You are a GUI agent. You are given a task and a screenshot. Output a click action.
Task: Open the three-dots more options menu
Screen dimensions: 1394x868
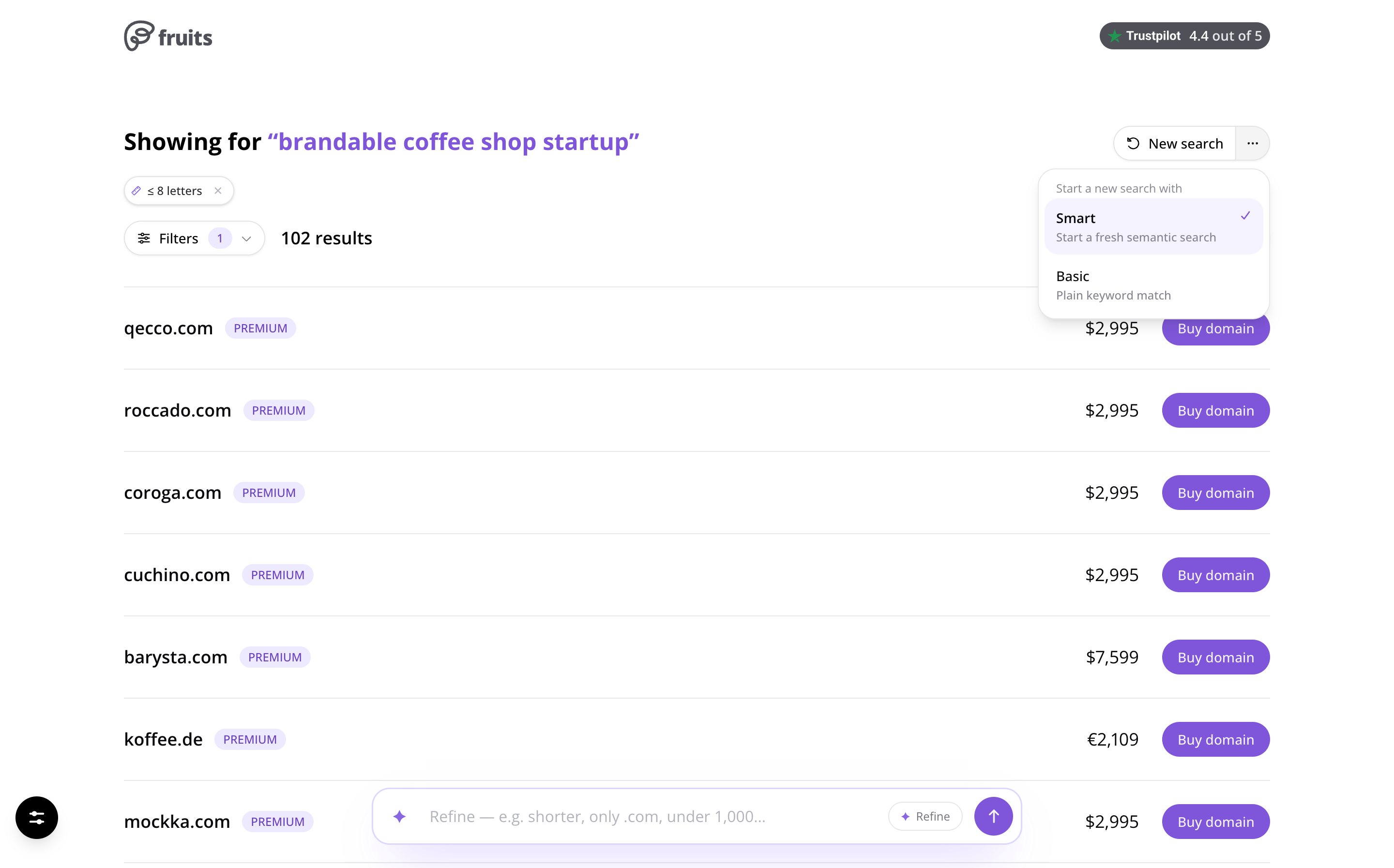tap(1252, 144)
